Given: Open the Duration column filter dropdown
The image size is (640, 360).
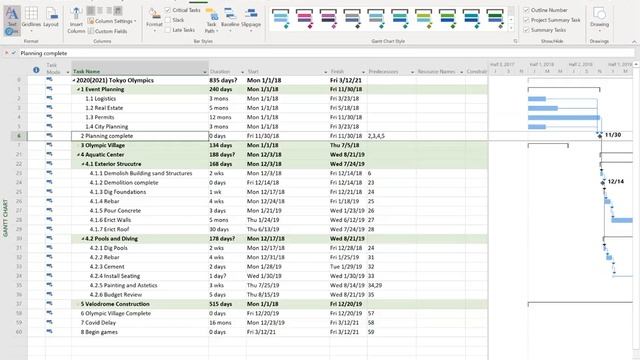Looking at the screenshot, I should [x=242, y=72].
